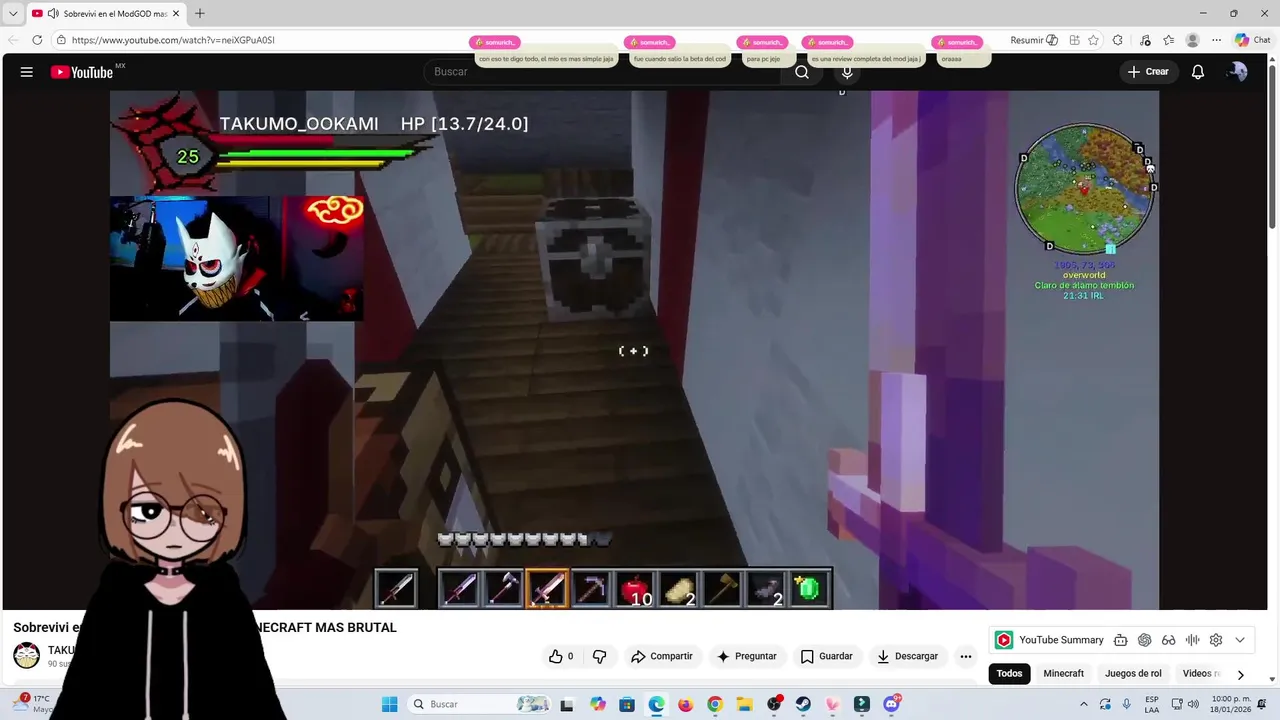The height and width of the screenshot is (720, 1280).
Task: Like the video with thumbs up
Action: coord(561,656)
